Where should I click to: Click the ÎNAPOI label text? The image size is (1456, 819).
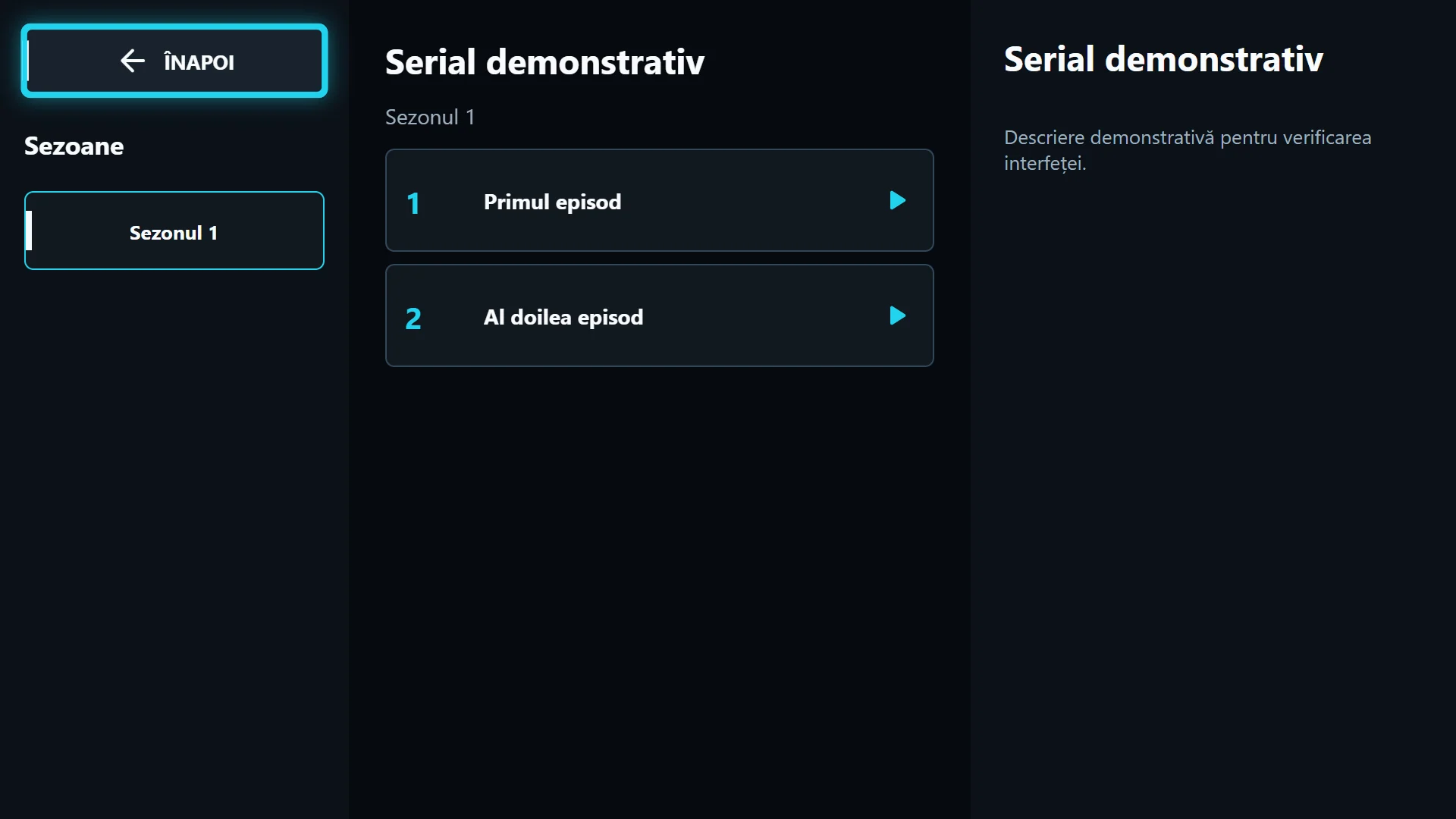coord(199,62)
